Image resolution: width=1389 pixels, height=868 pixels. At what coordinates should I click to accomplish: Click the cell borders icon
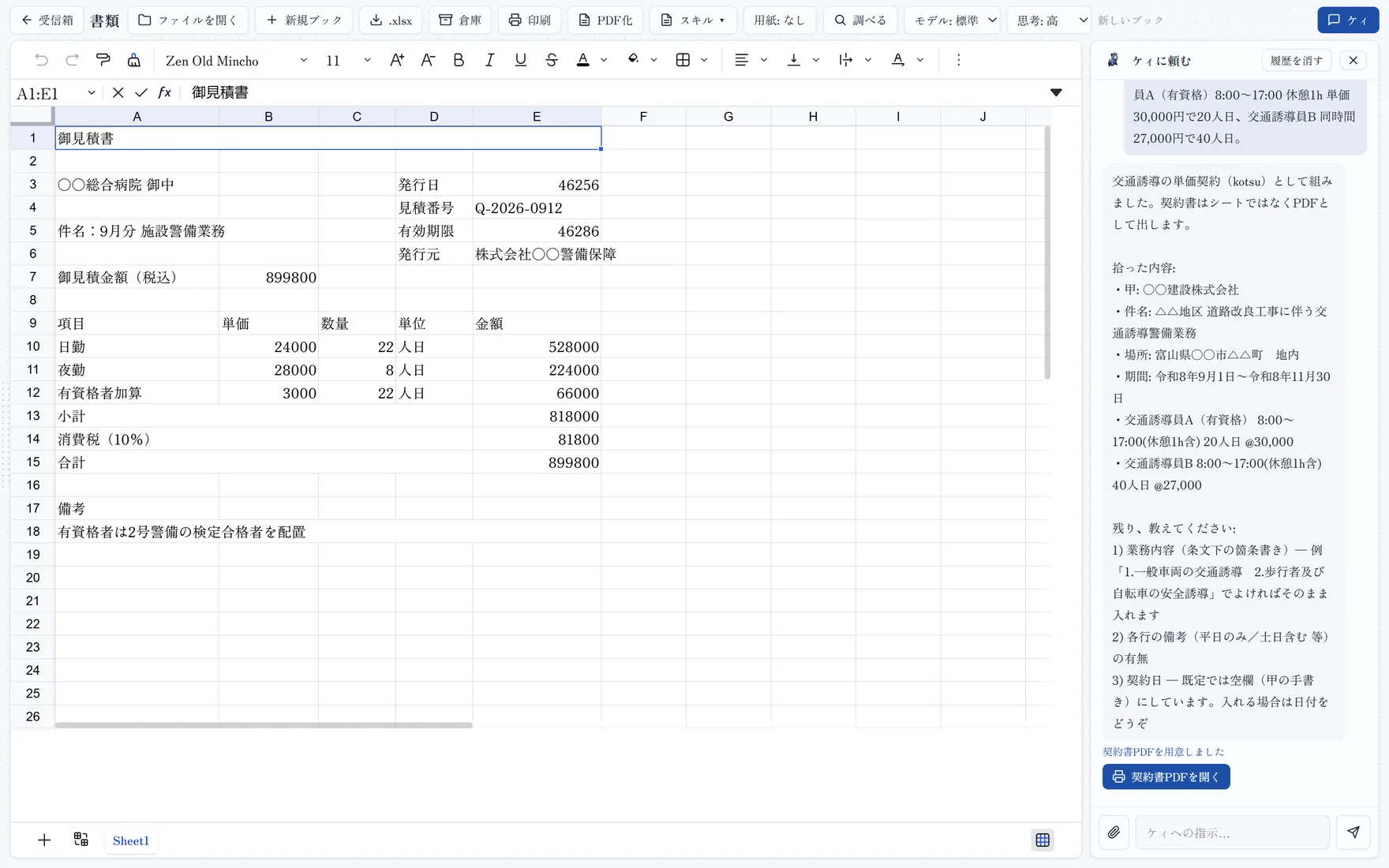(x=683, y=60)
